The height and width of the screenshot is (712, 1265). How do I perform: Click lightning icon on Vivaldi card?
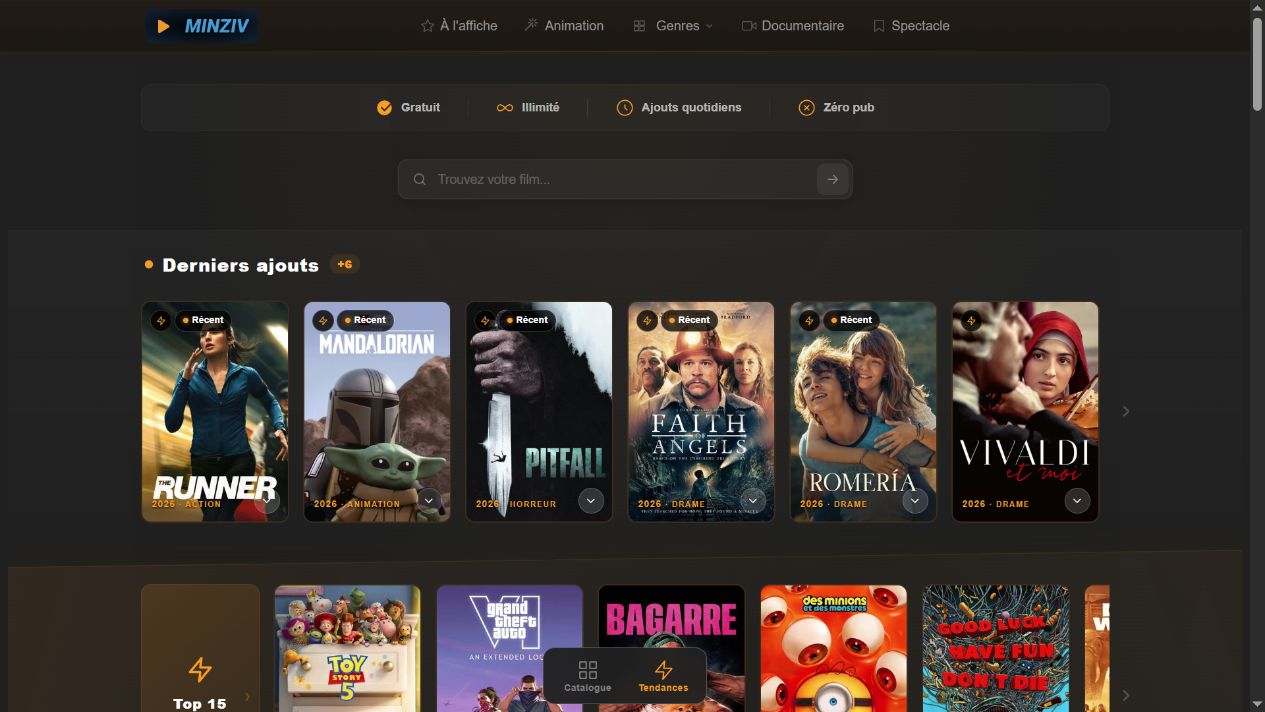tap(970, 321)
